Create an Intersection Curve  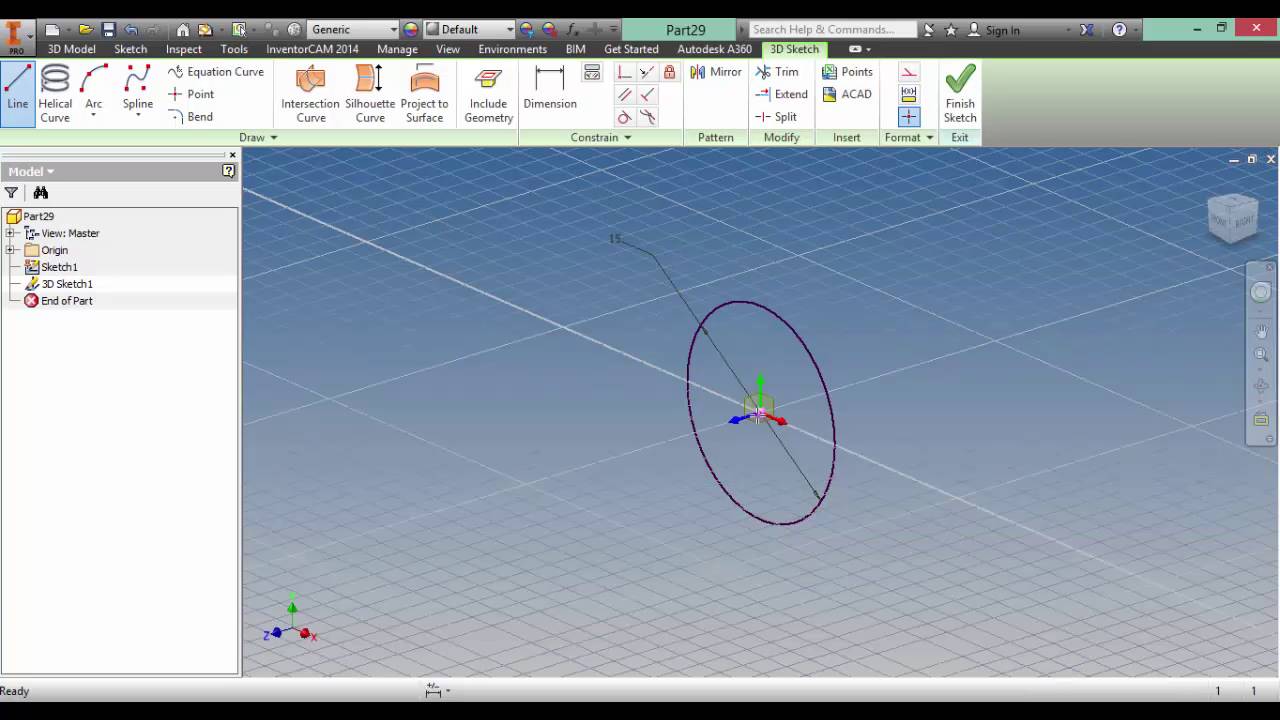point(310,94)
